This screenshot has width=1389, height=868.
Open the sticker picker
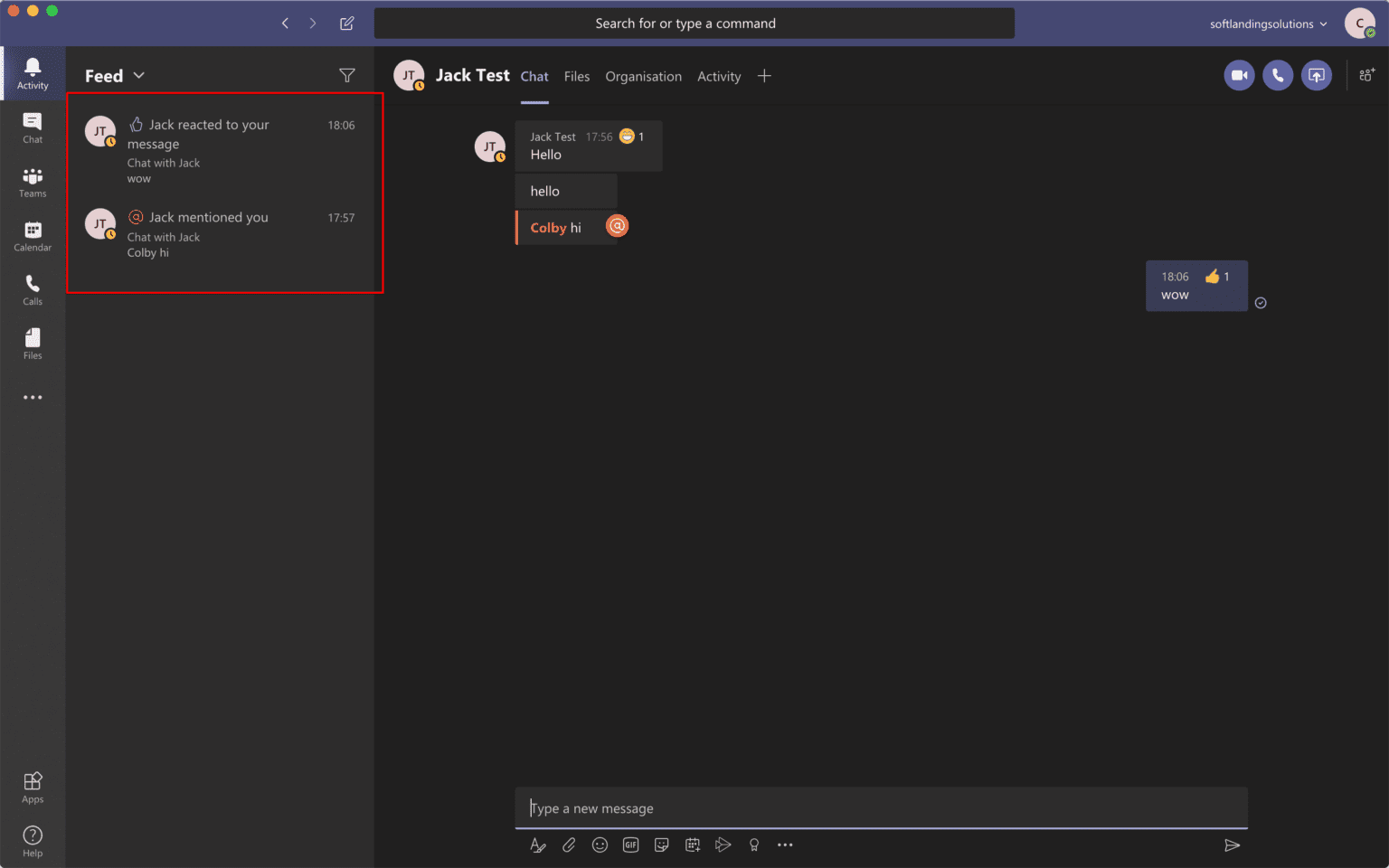click(x=661, y=844)
